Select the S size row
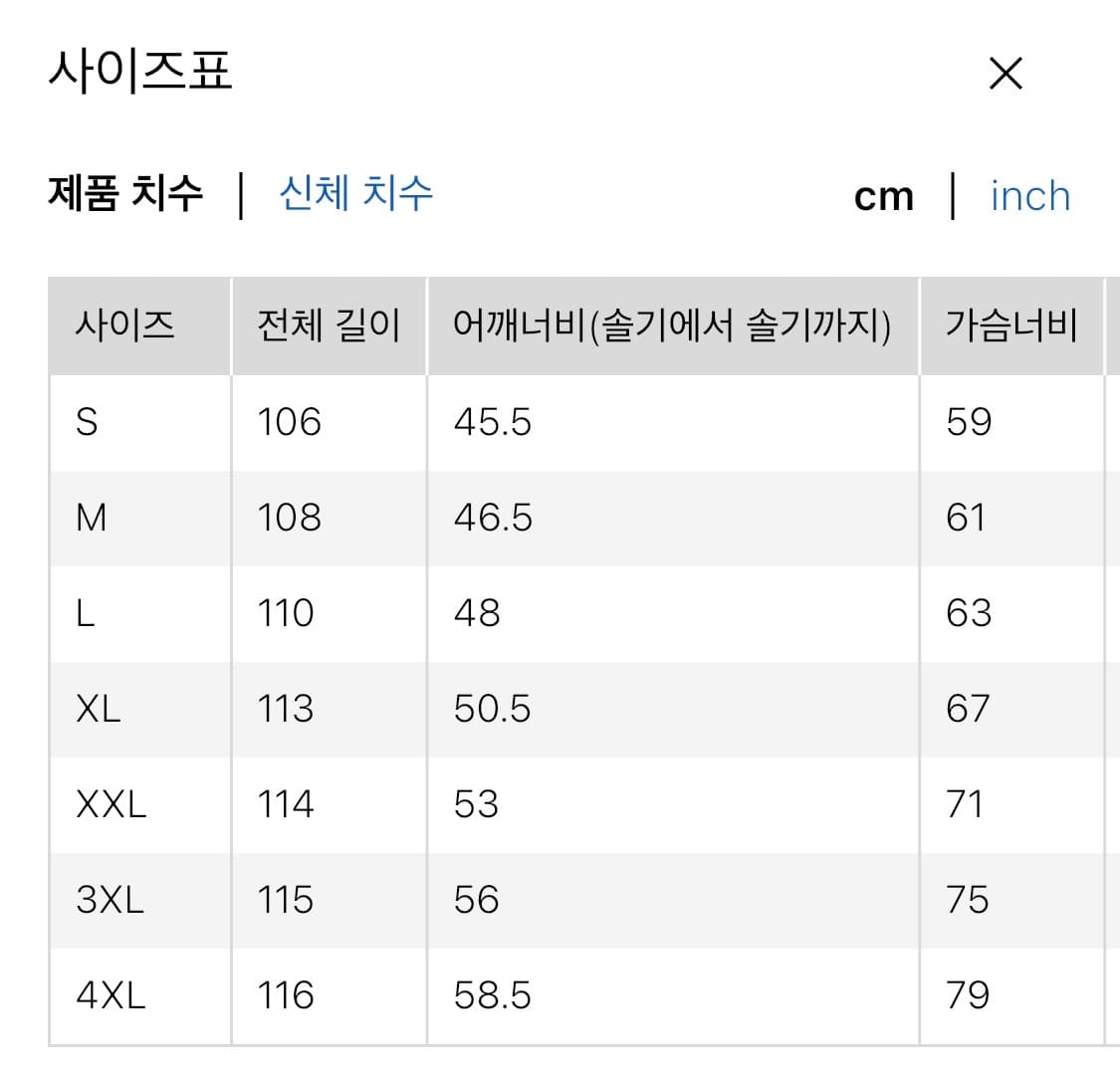The height and width of the screenshot is (1080, 1120). (x=88, y=422)
